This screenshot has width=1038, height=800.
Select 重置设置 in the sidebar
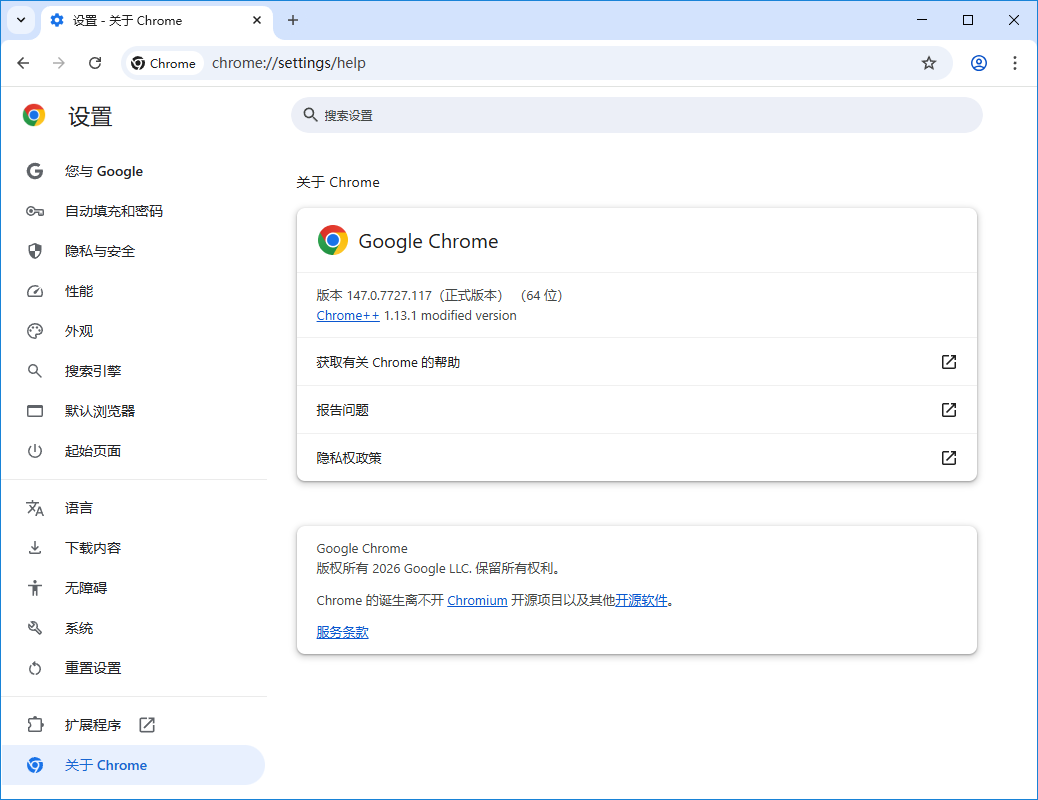(x=132, y=668)
